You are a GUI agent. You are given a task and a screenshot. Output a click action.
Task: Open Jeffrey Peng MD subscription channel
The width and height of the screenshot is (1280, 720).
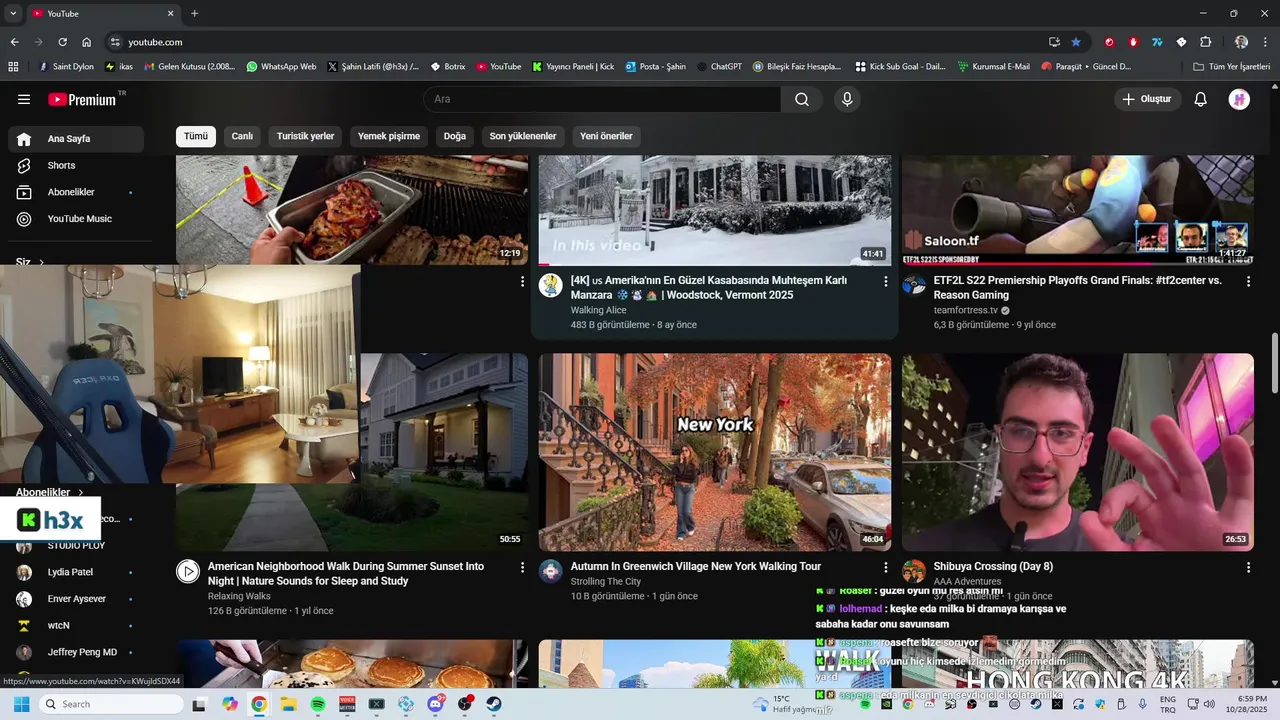(x=76, y=652)
